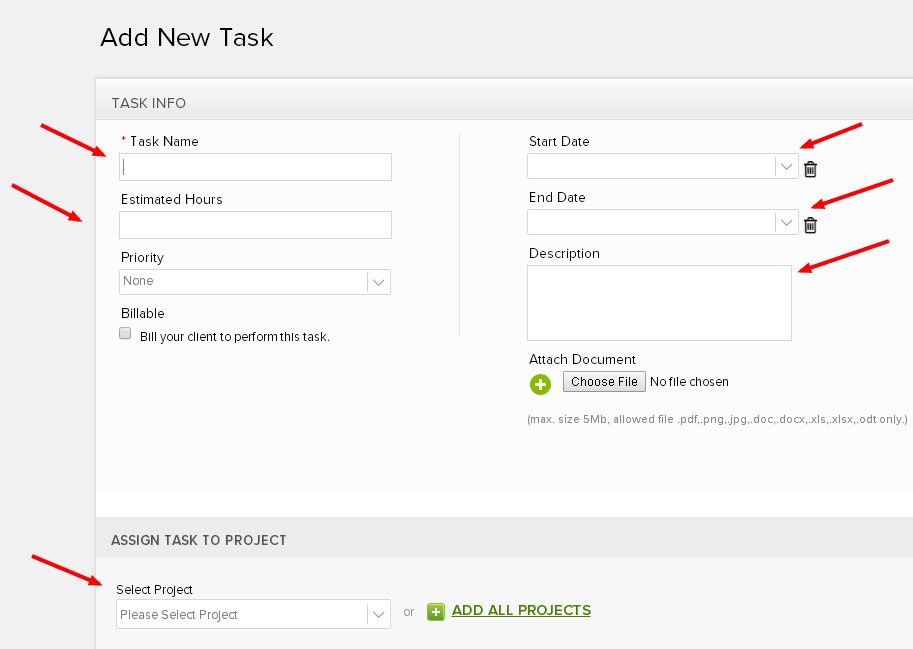Image resolution: width=913 pixels, height=649 pixels.
Task: Open the Please Select Project dropdown
Action: pos(253,614)
